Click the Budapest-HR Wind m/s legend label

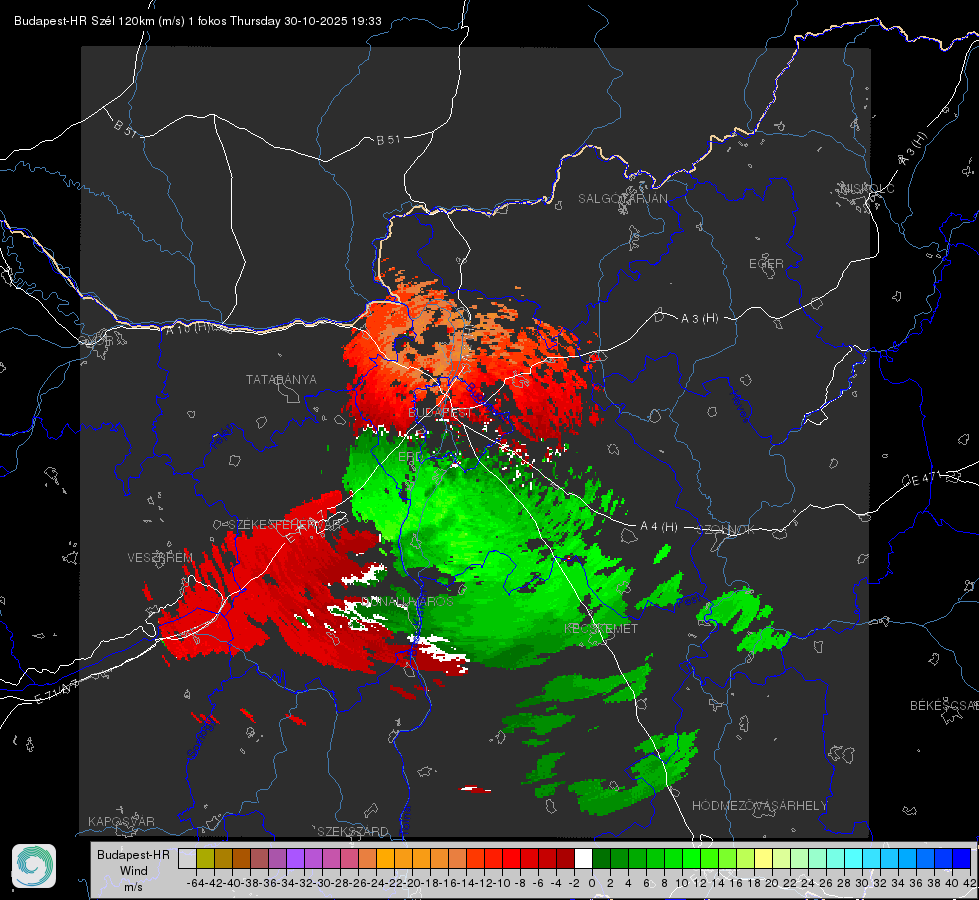tap(133, 870)
